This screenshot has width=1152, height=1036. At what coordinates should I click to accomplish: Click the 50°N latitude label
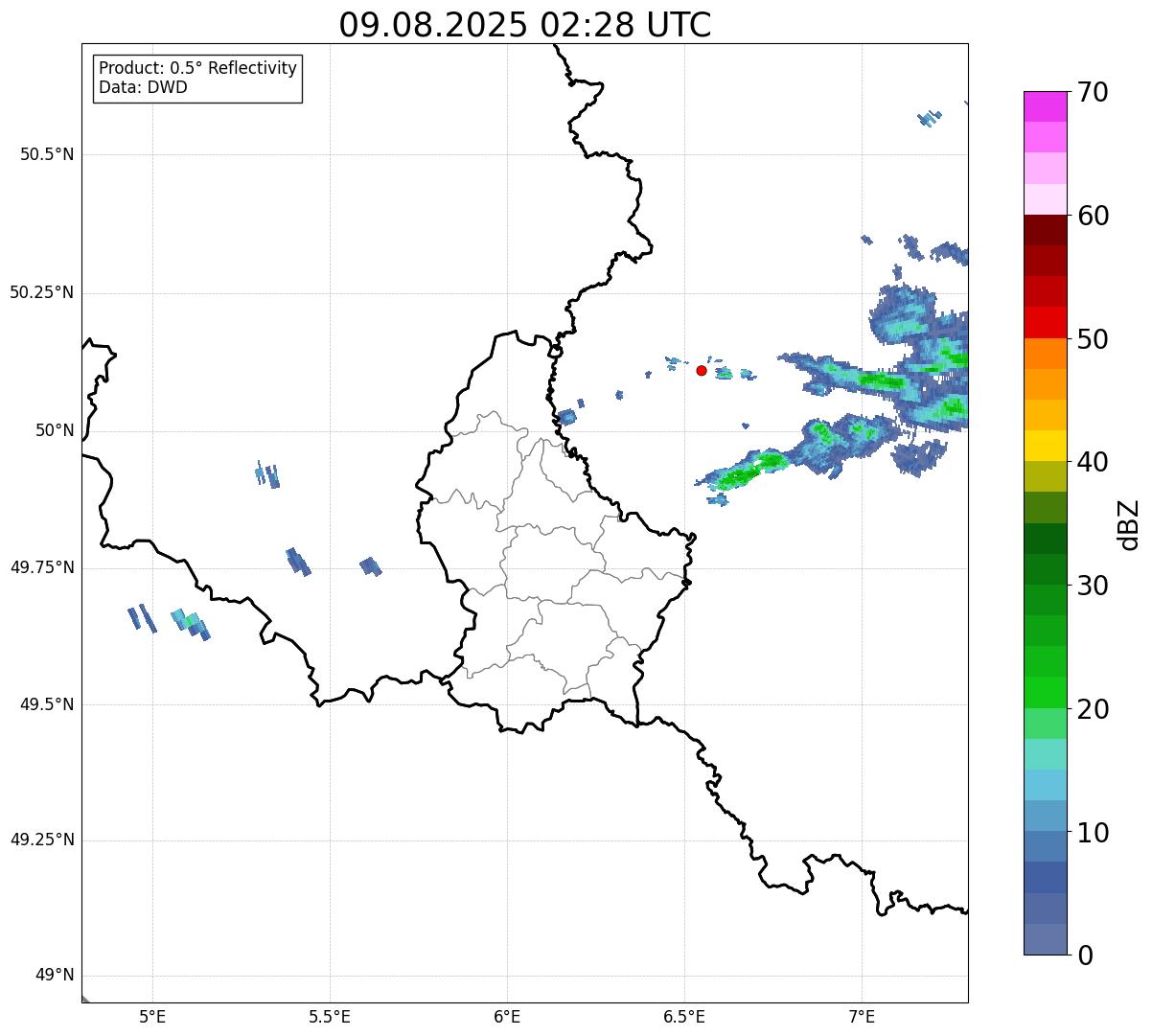pyautogui.click(x=55, y=430)
